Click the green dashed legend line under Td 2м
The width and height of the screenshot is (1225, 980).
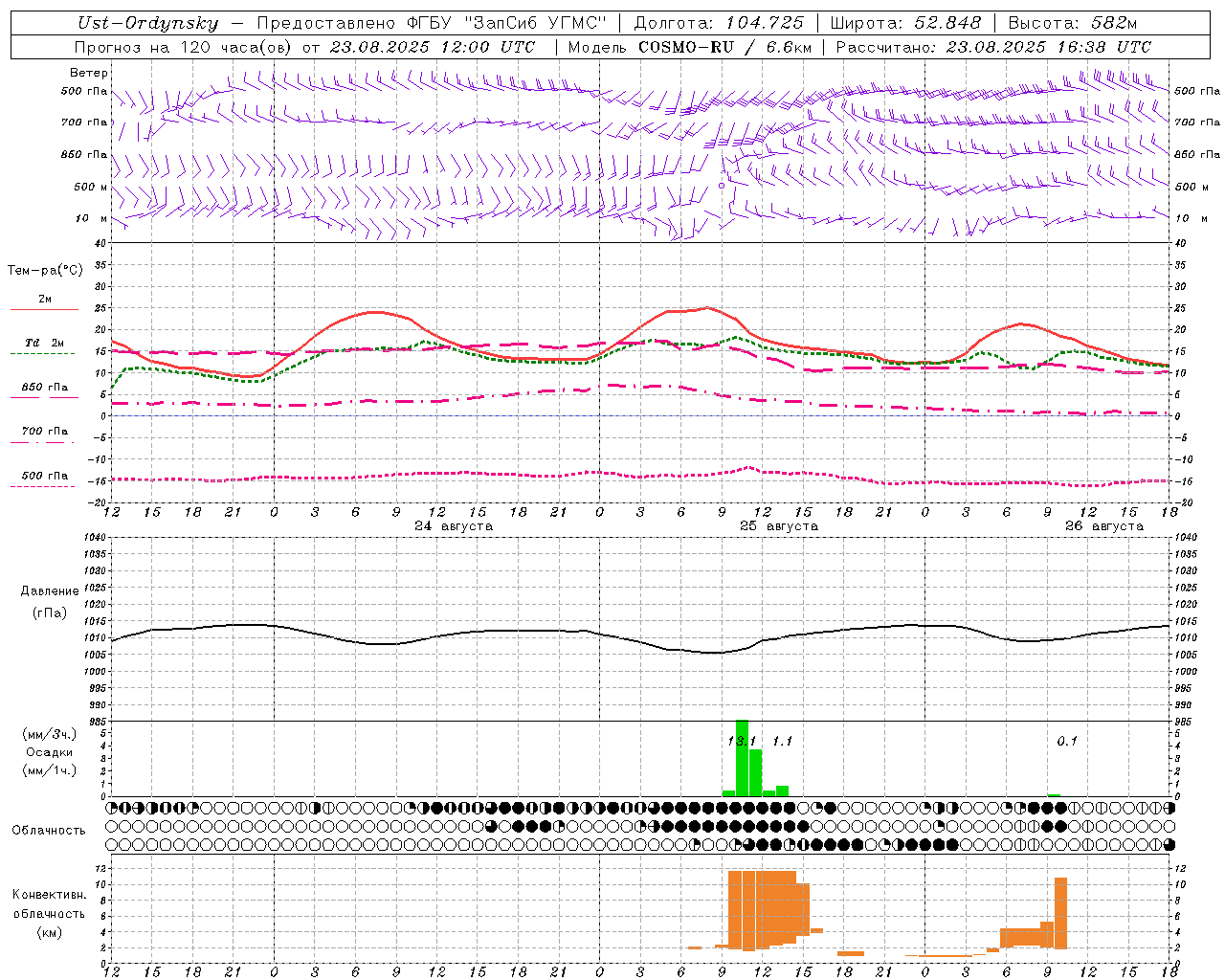[42, 353]
